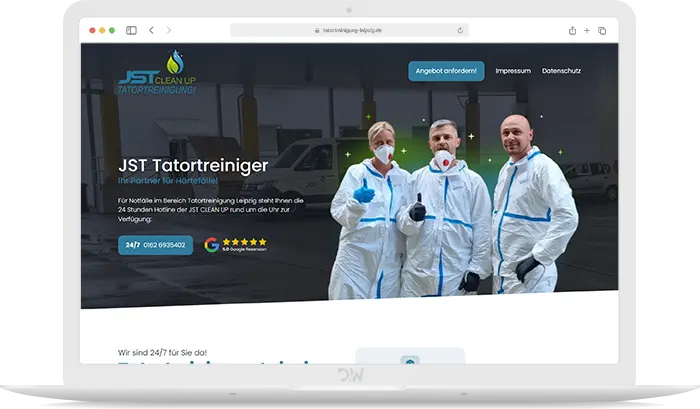Image resolution: width=700 pixels, height=409 pixels.
Task: Click the Für Notfälle im Bereich paragraph
Action: [211, 210]
